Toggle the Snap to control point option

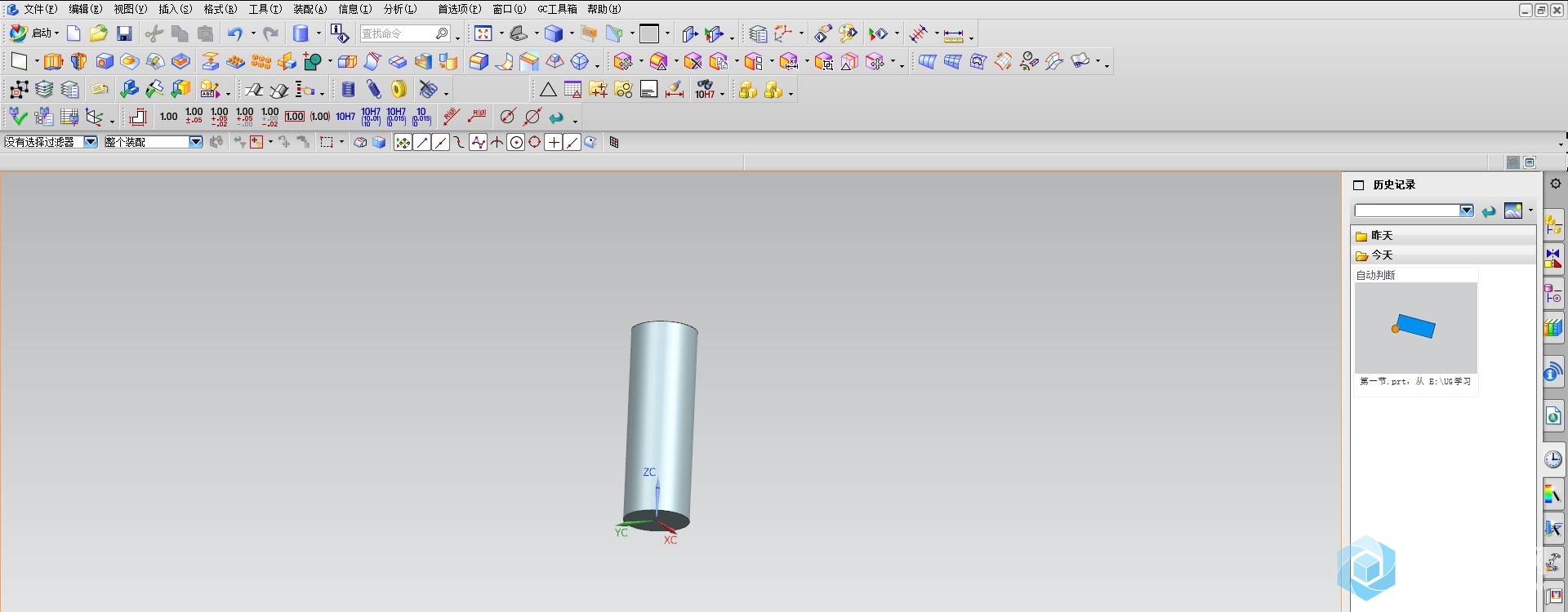point(460,142)
